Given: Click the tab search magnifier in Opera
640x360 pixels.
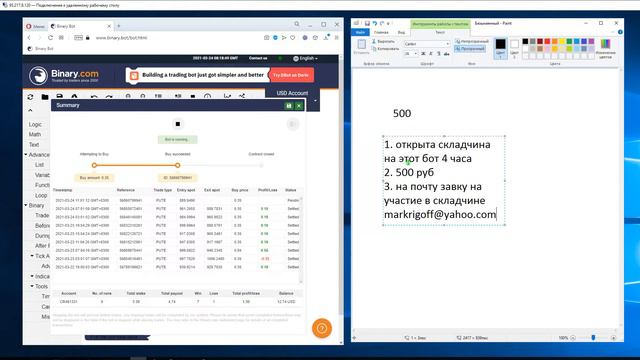Looking at the screenshot, I should [x=297, y=24].
